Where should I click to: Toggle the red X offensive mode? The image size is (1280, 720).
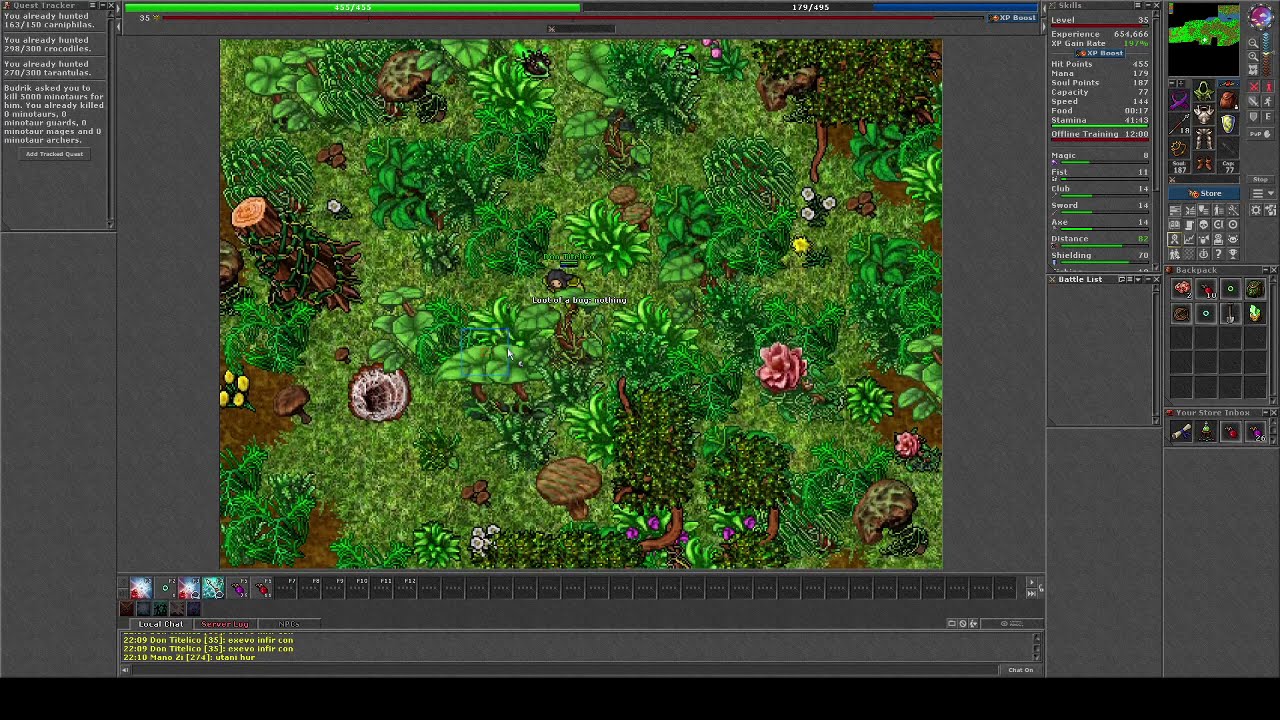tap(1253, 86)
